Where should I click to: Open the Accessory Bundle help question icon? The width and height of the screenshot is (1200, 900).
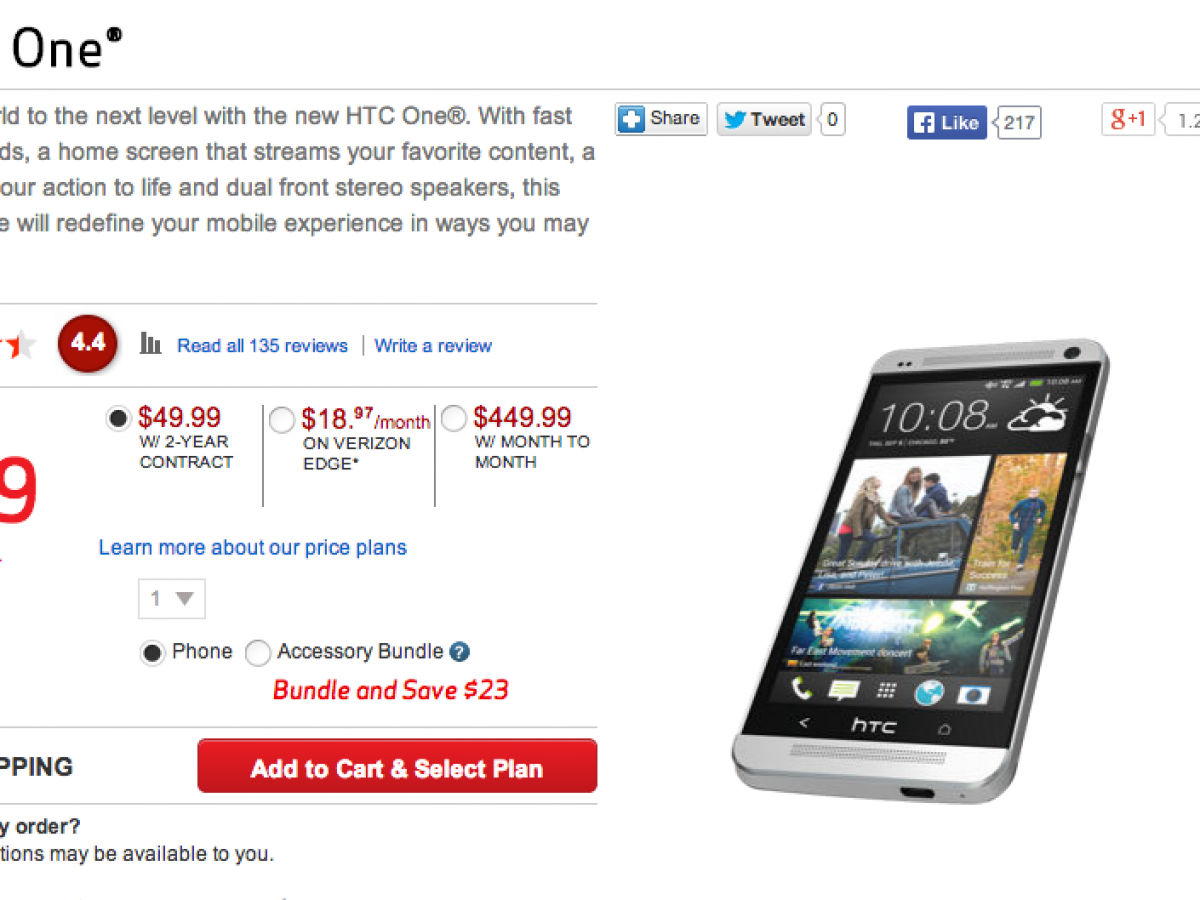[459, 652]
